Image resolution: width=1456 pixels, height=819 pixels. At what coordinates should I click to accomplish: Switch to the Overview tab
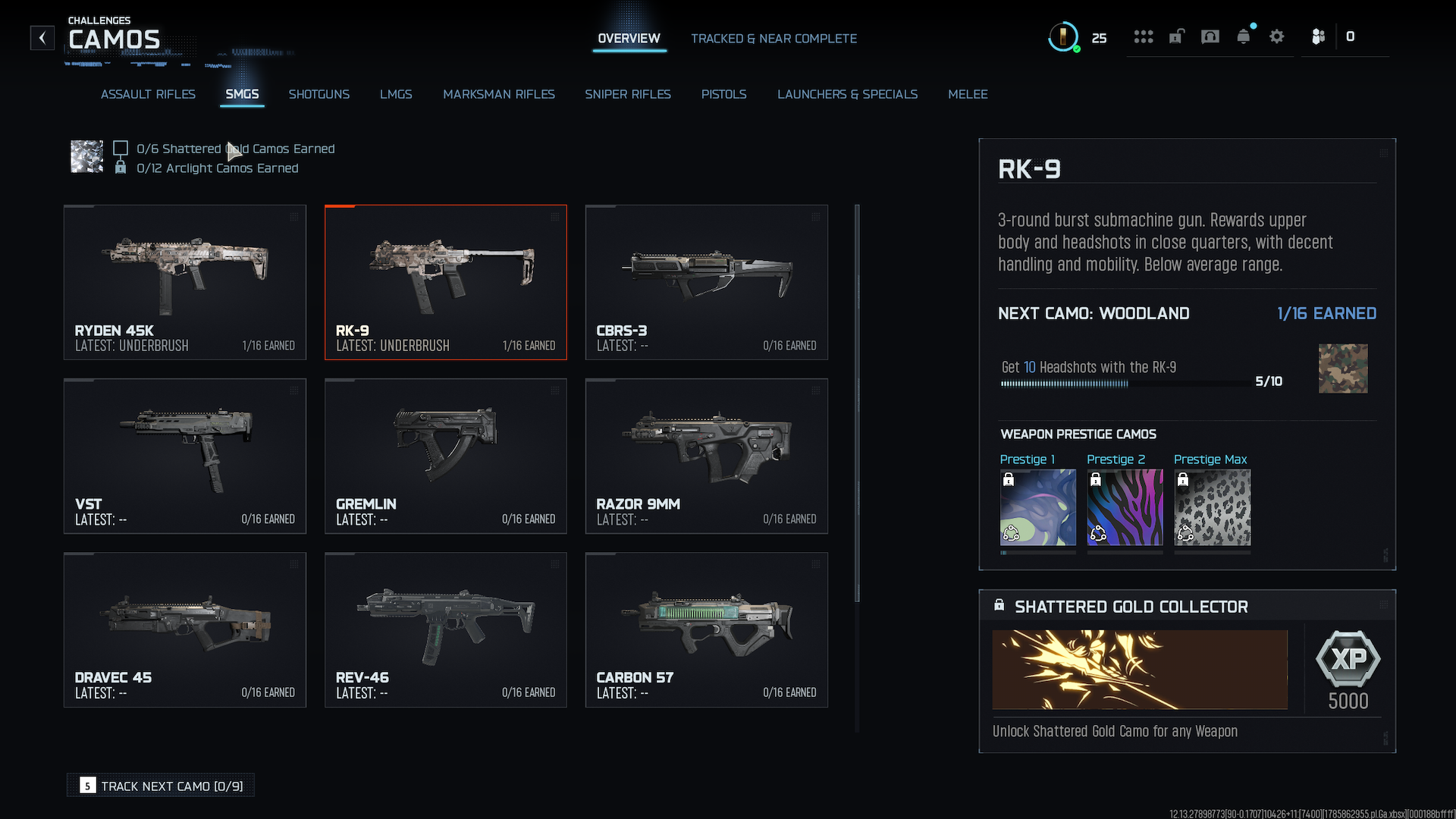coord(629,38)
